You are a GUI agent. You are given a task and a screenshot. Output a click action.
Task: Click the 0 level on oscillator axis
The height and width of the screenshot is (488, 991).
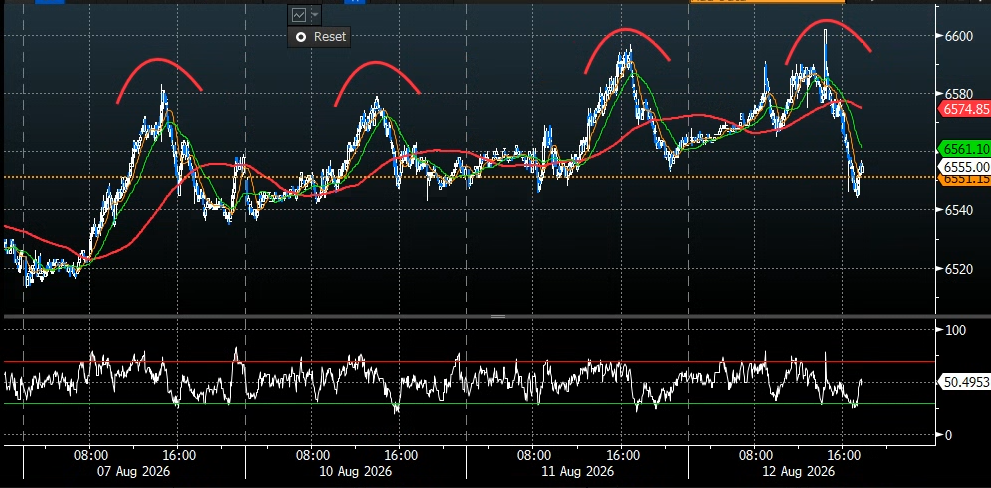pyautogui.click(x=948, y=435)
